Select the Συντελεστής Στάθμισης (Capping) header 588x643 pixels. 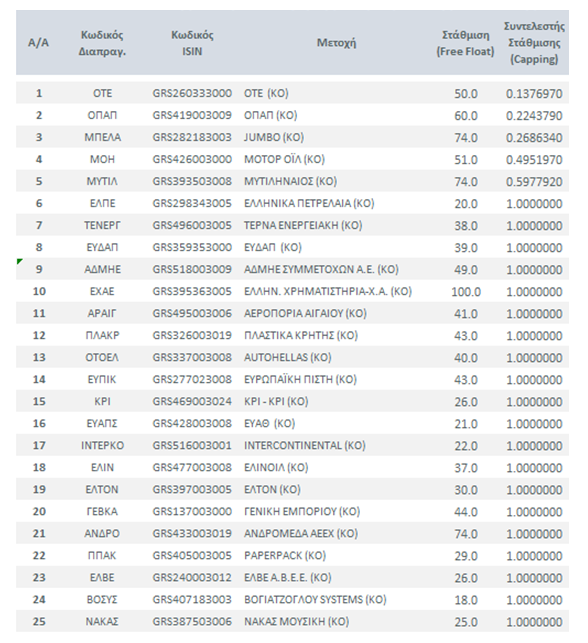534,43
